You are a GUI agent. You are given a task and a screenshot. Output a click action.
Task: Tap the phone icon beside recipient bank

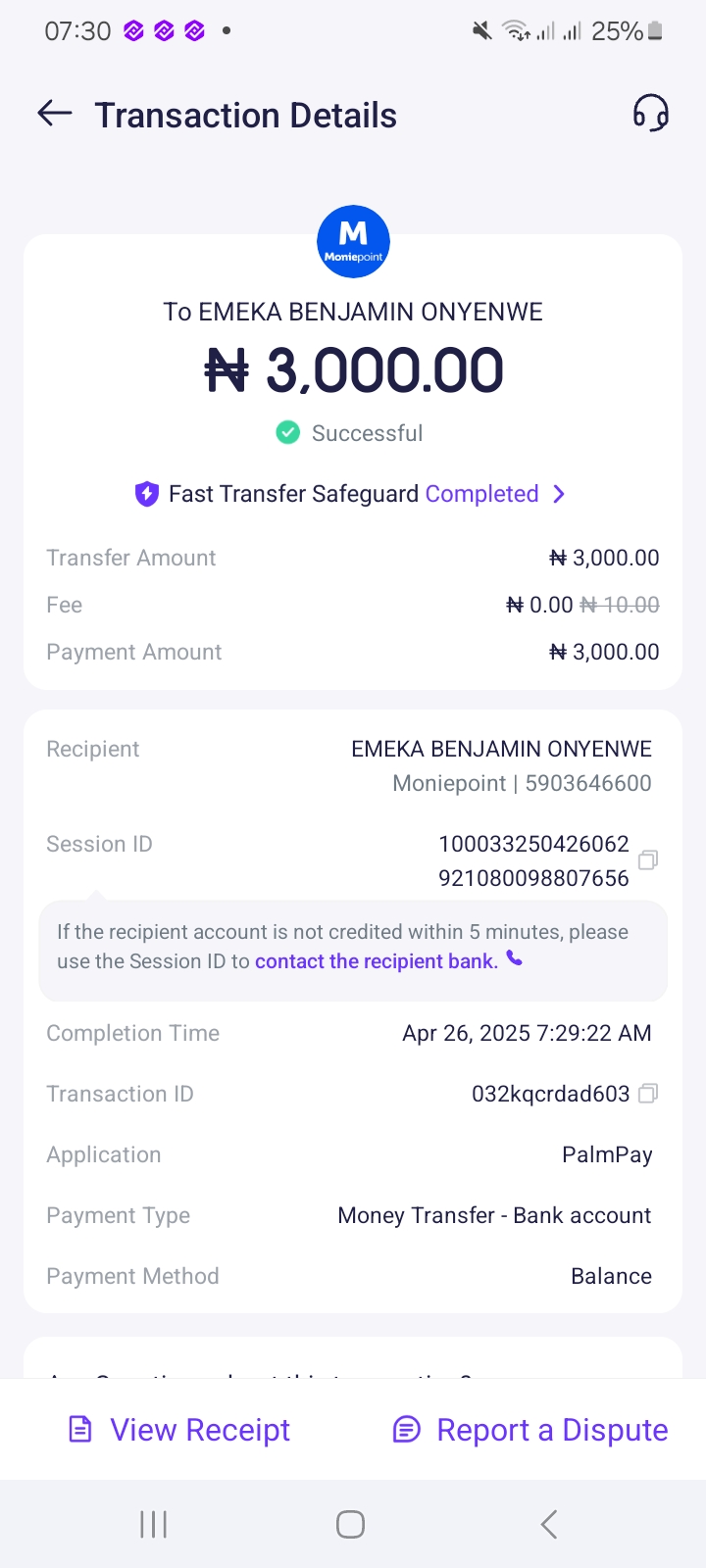[x=514, y=958]
